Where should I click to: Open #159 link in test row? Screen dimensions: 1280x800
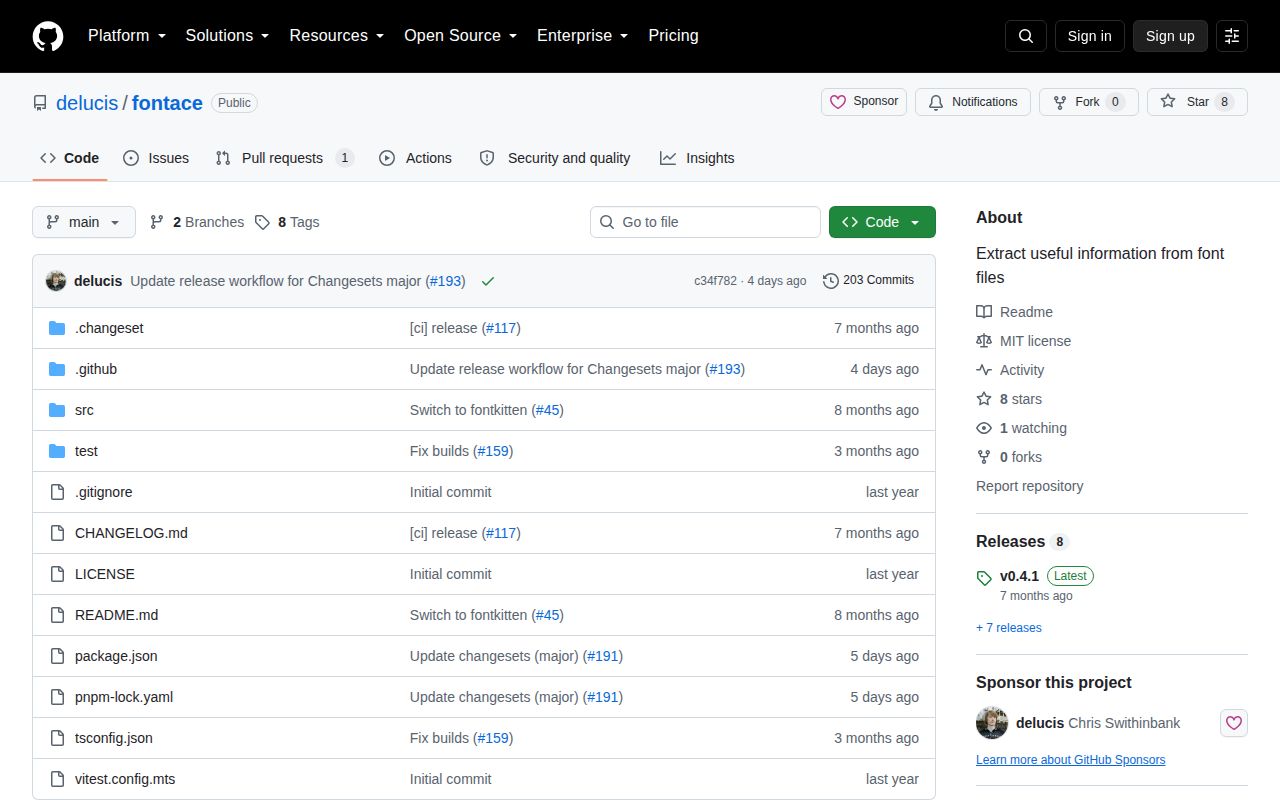pyautogui.click(x=493, y=451)
